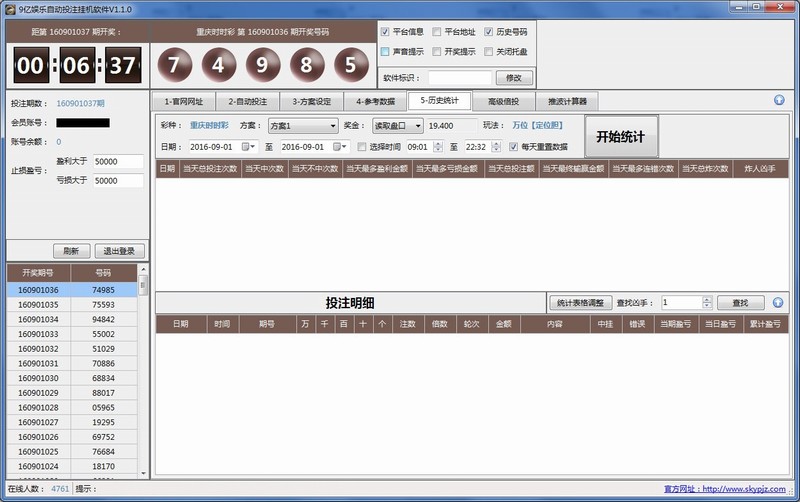Click the app icon in the title bar
800x502 pixels.
tap(9, 7)
